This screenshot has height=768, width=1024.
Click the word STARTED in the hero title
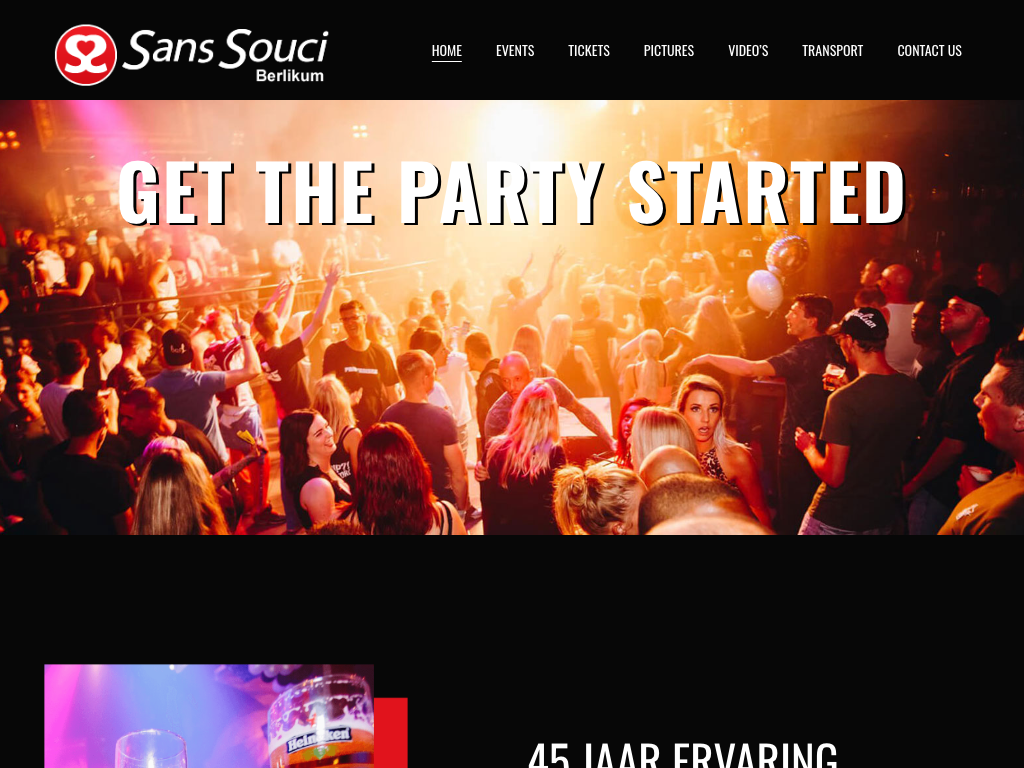click(x=767, y=193)
